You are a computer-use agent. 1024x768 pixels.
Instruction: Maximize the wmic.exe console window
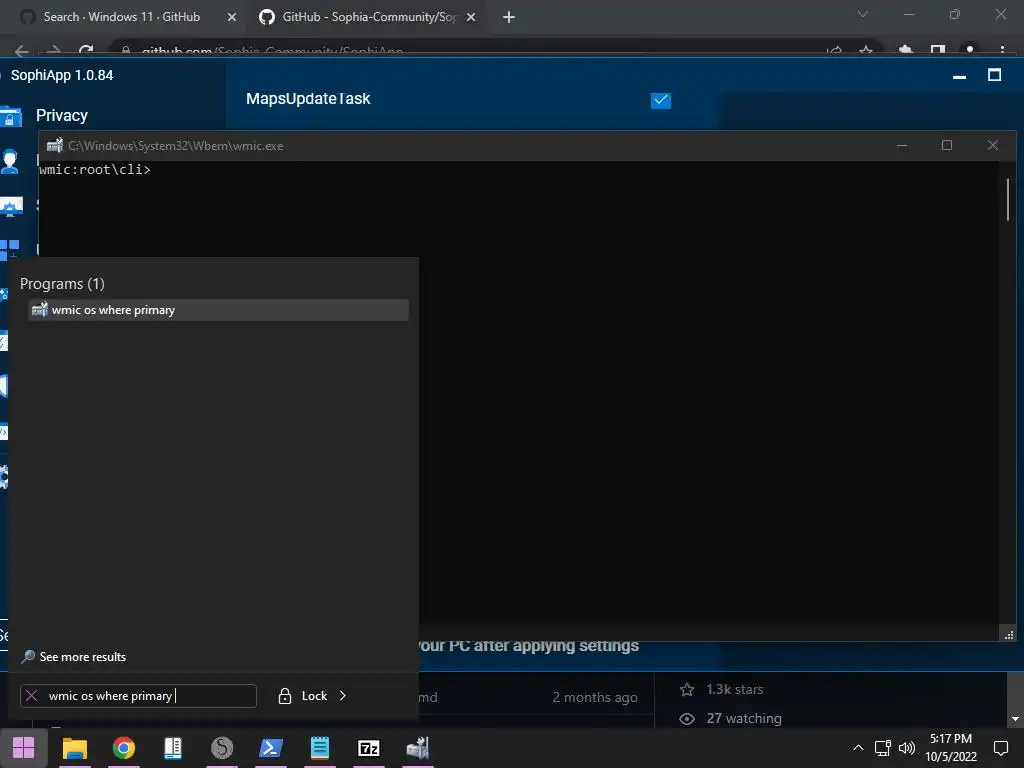947,145
